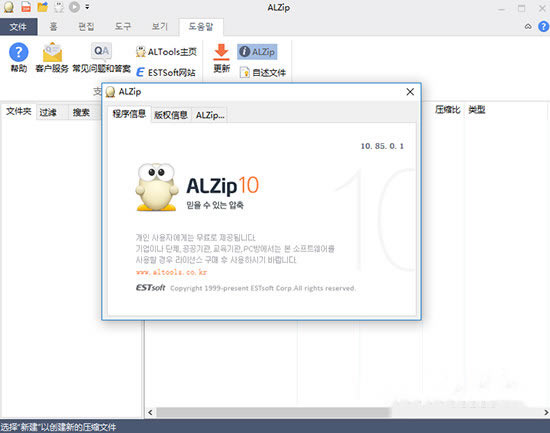Click the ALZip egg mascot logo
550x433 pixels.
[156, 187]
